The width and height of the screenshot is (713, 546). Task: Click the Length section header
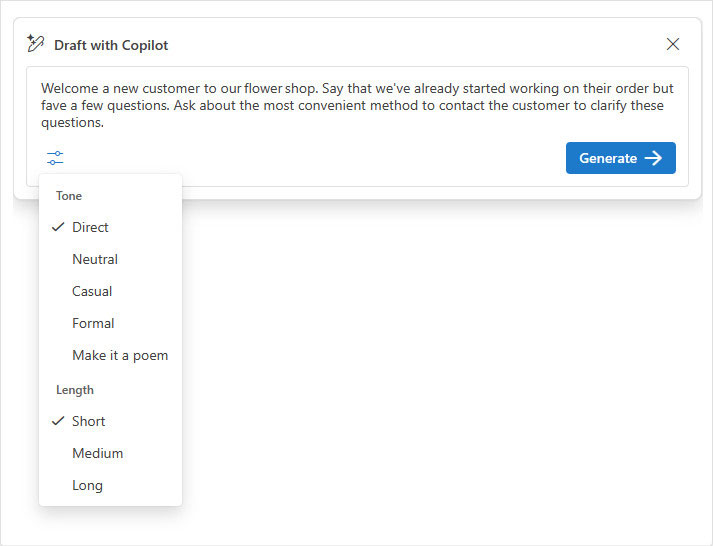[75, 390]
